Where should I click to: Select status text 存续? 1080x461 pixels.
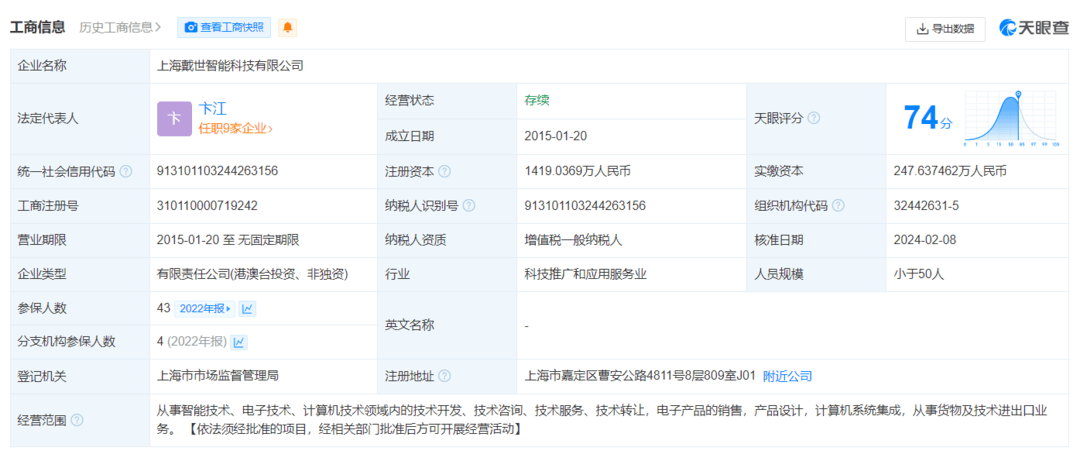point(537,100)
